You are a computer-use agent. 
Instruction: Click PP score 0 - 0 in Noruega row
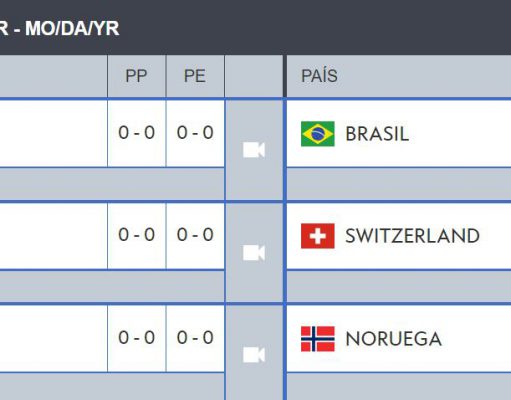pyautogui.click(x=137, y=338)
